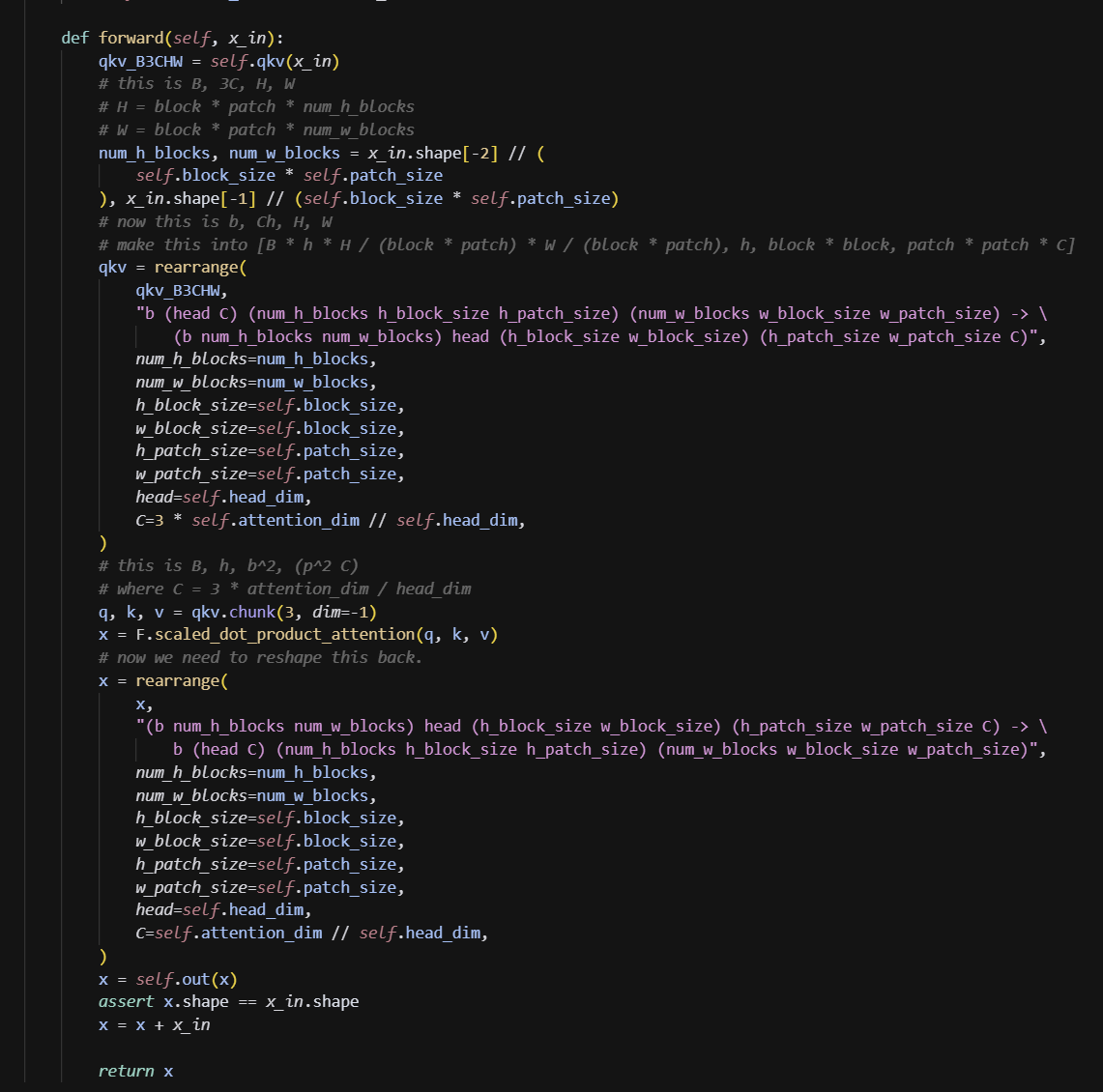Click the 'num_h_blocks, num_w_blocks = x_in.shape[-2] // (' line
This screenshot has width=1103, height=1092.
click(322, 153)
